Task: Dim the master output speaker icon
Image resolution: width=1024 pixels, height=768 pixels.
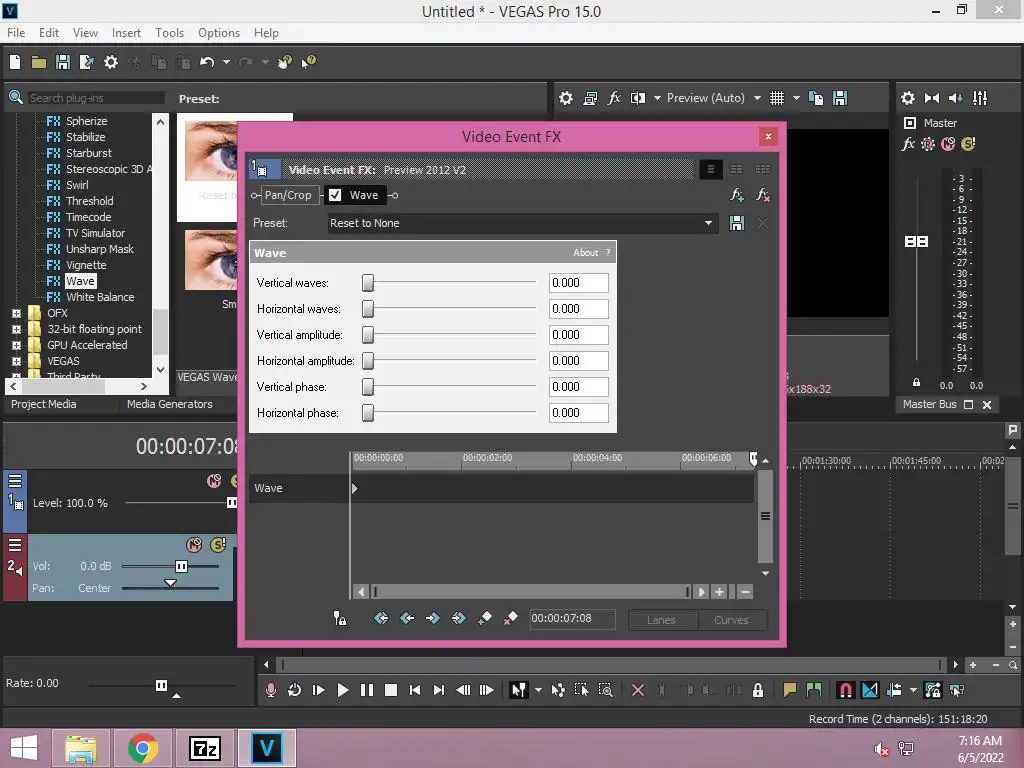Action: tap(955, 98)
